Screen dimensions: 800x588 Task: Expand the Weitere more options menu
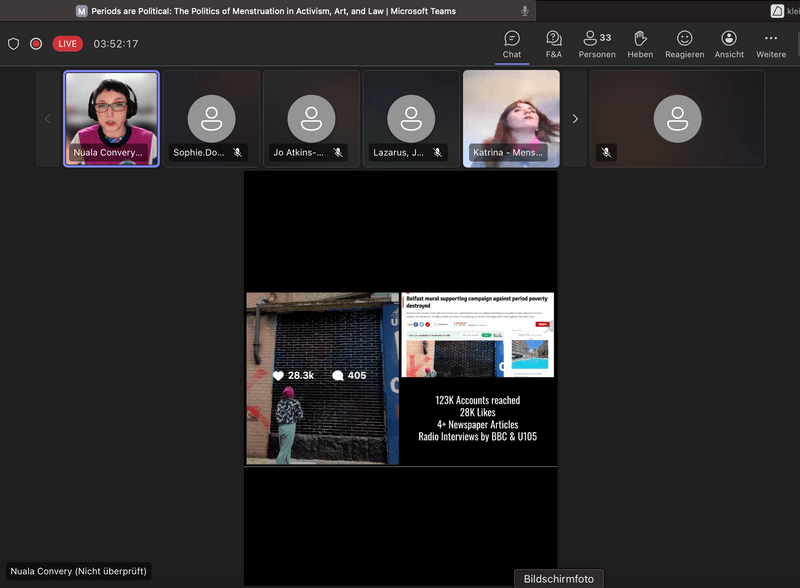point(771,44)
